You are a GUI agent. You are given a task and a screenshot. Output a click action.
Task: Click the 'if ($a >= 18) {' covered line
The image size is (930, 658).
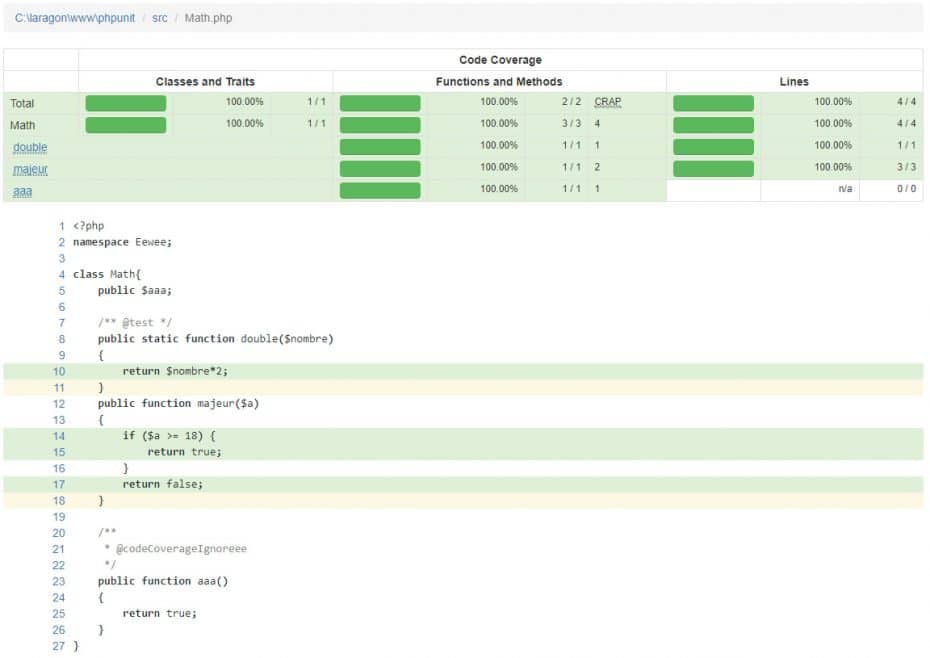coord(169,436)
